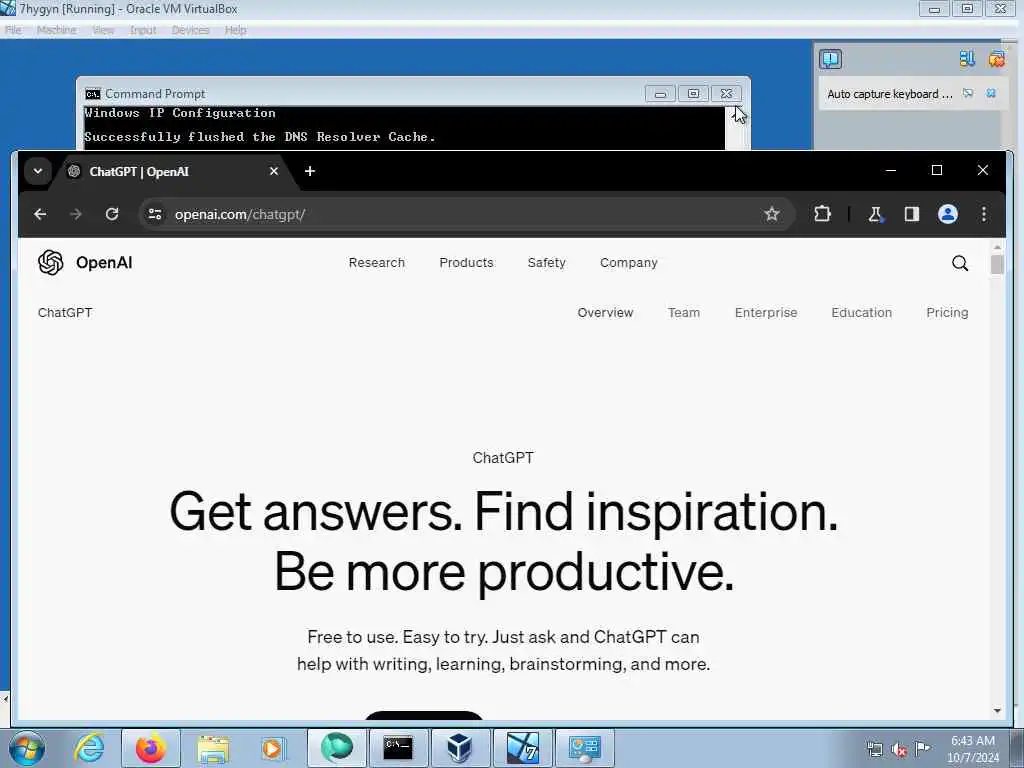Open Windows Media Player in taskbar
The width and height of the screenshot is (1024, 768).
coord(273,748)
